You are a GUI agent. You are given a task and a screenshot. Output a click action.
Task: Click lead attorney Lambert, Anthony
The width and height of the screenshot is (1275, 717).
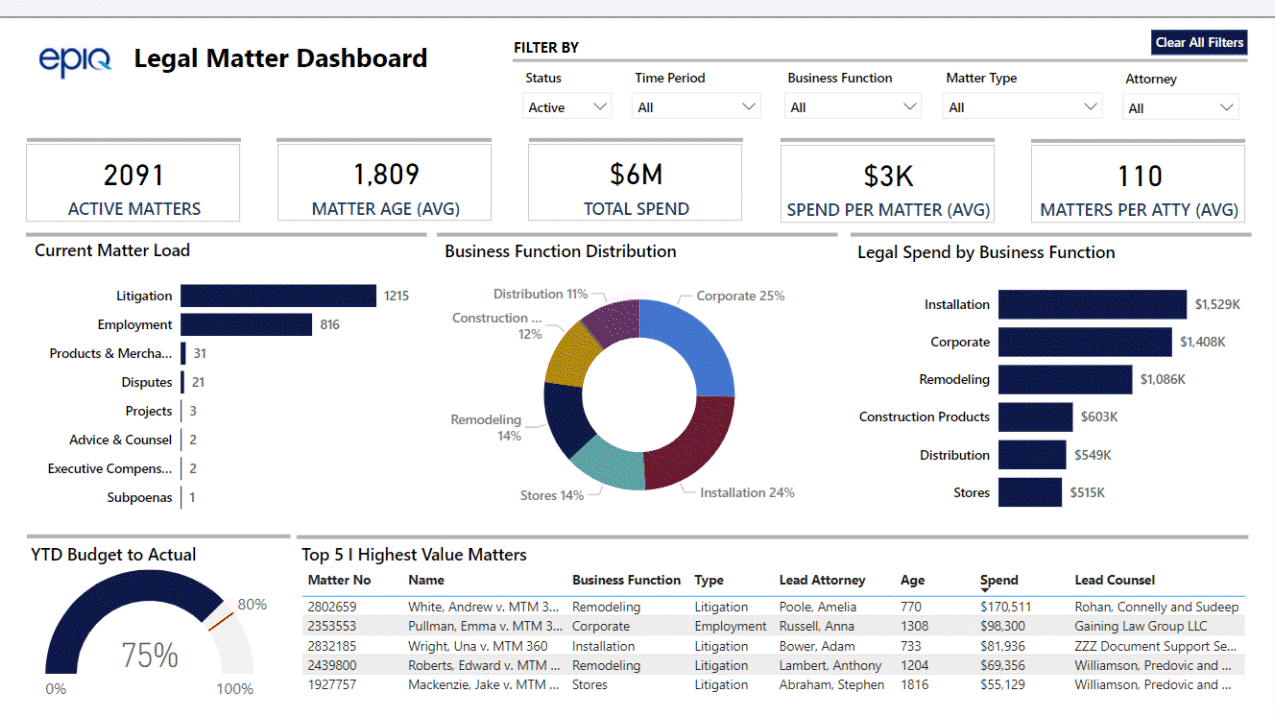830,665
